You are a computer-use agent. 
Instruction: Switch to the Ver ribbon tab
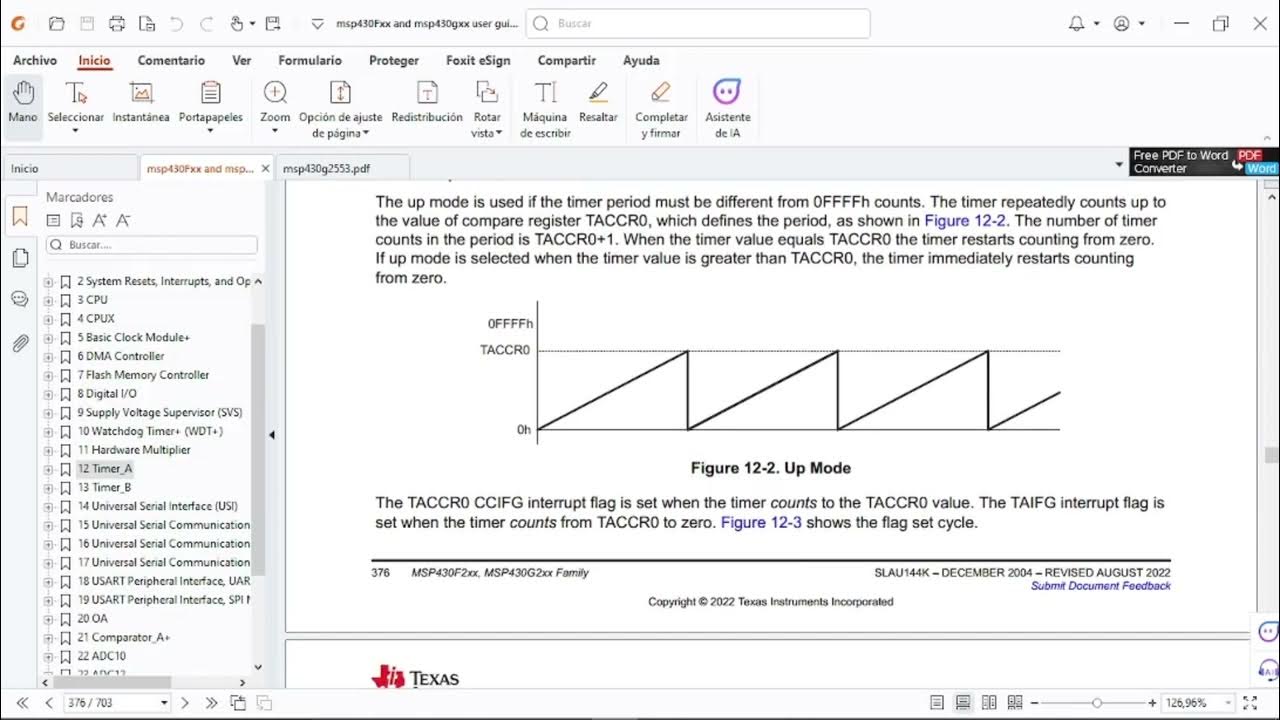pos(242,61)
